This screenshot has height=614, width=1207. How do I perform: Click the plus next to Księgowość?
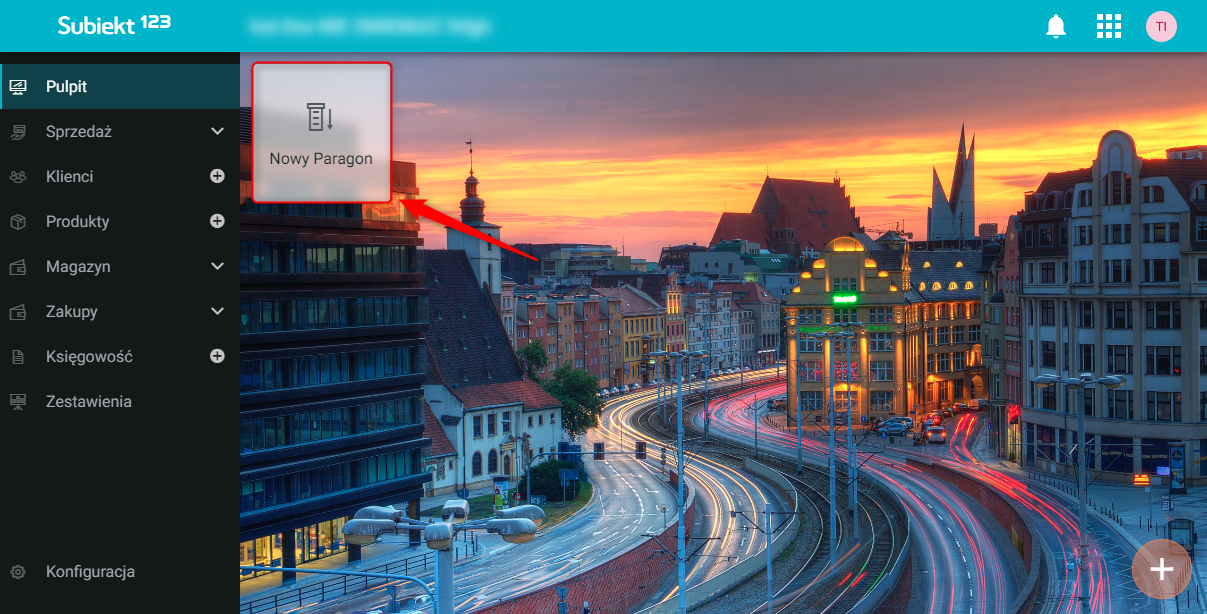coord(217,356)
